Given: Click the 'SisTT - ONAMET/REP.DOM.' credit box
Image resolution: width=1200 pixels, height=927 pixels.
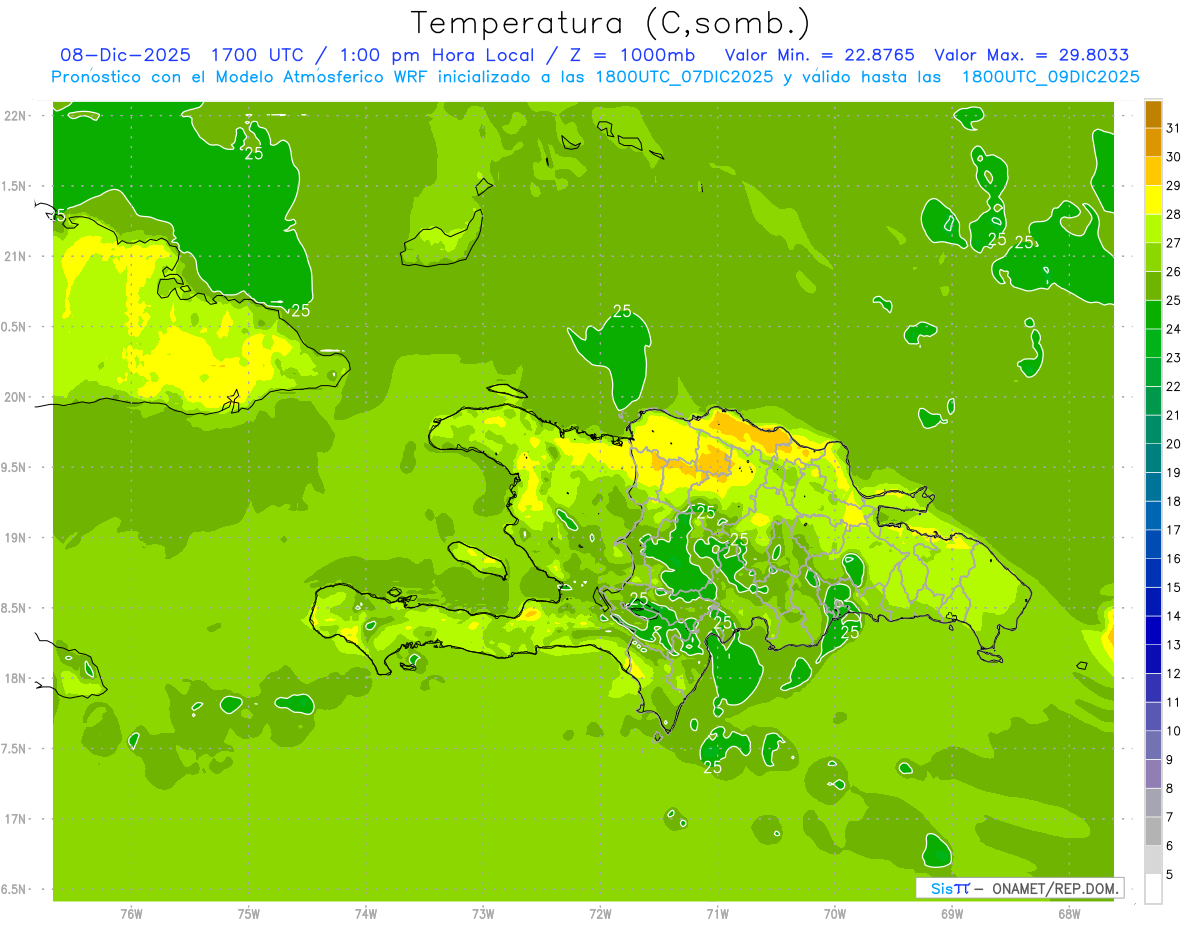Looking at the screenshot, I should 1020,888.
